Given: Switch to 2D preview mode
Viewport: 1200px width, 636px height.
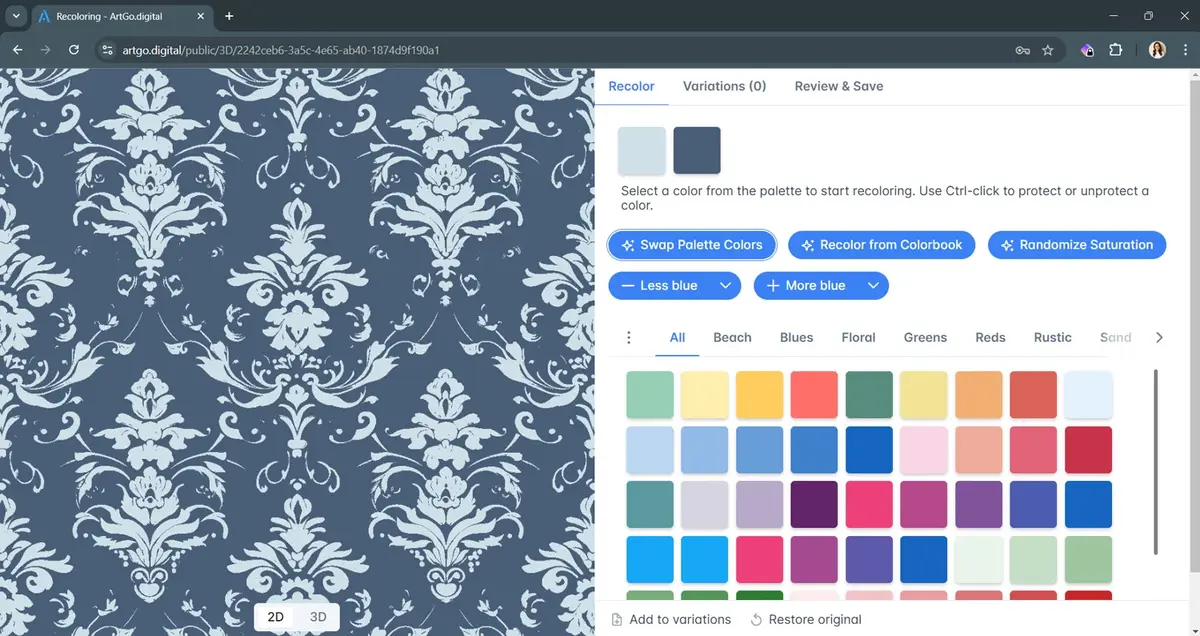Looking at the screenshot, I should [x=276, y=617].
